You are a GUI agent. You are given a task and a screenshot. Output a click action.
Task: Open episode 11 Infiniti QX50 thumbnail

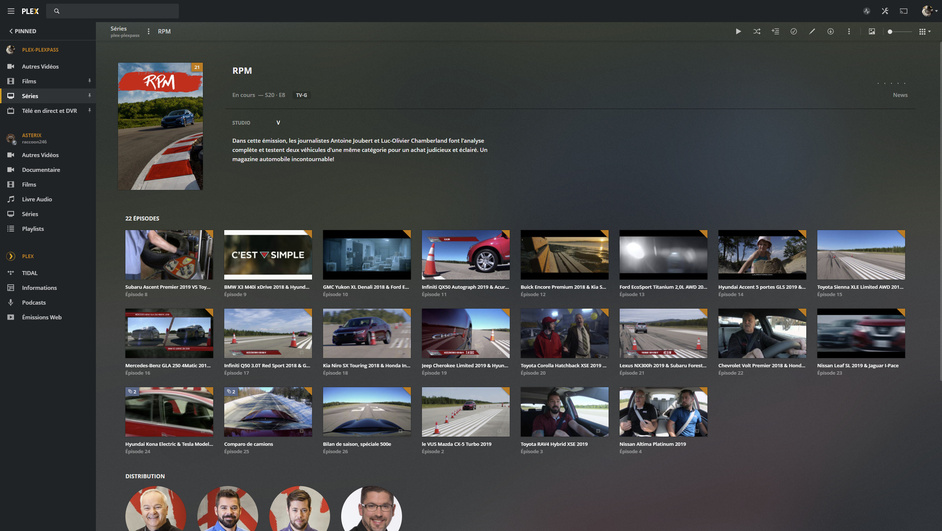pyautogui.click(x=466, y=255)
